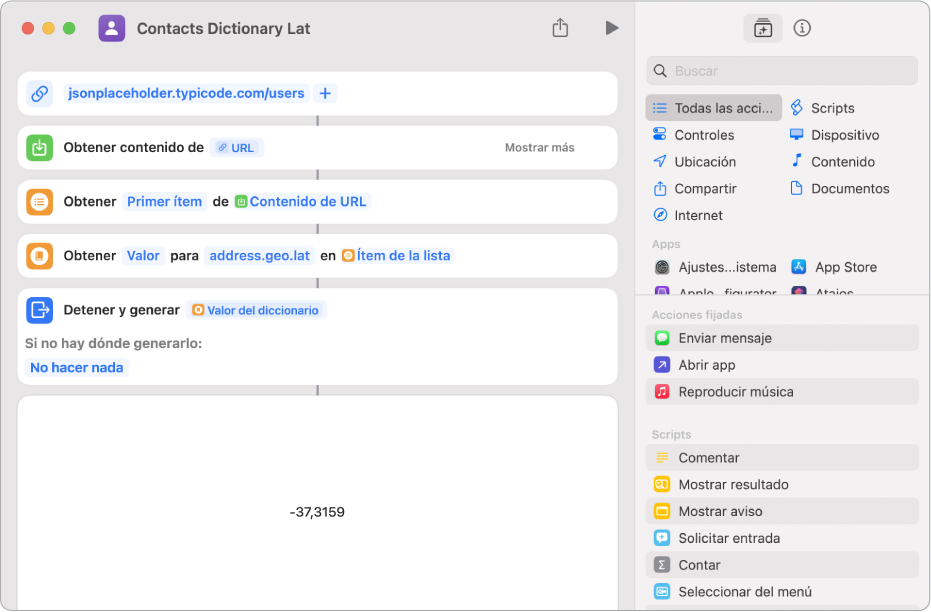Select Valor del diccionario variable
The height and width of the screenshot is (612, 931).
(256, 310)
